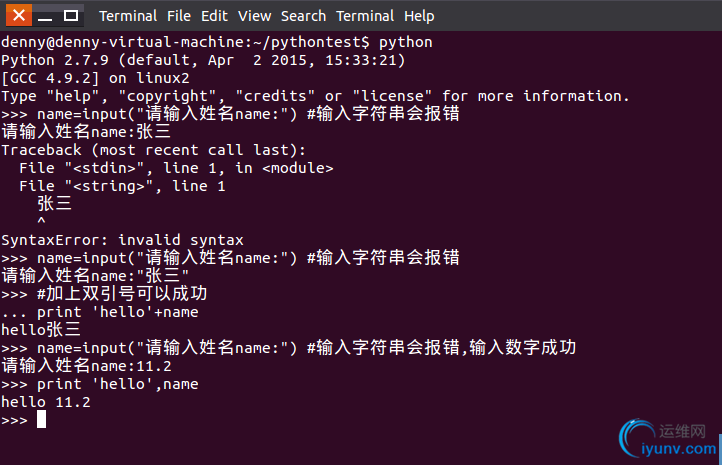This screenshot has height=465, width=722.
Task: Close the terminal window
Action: click(x=19, y=16)
